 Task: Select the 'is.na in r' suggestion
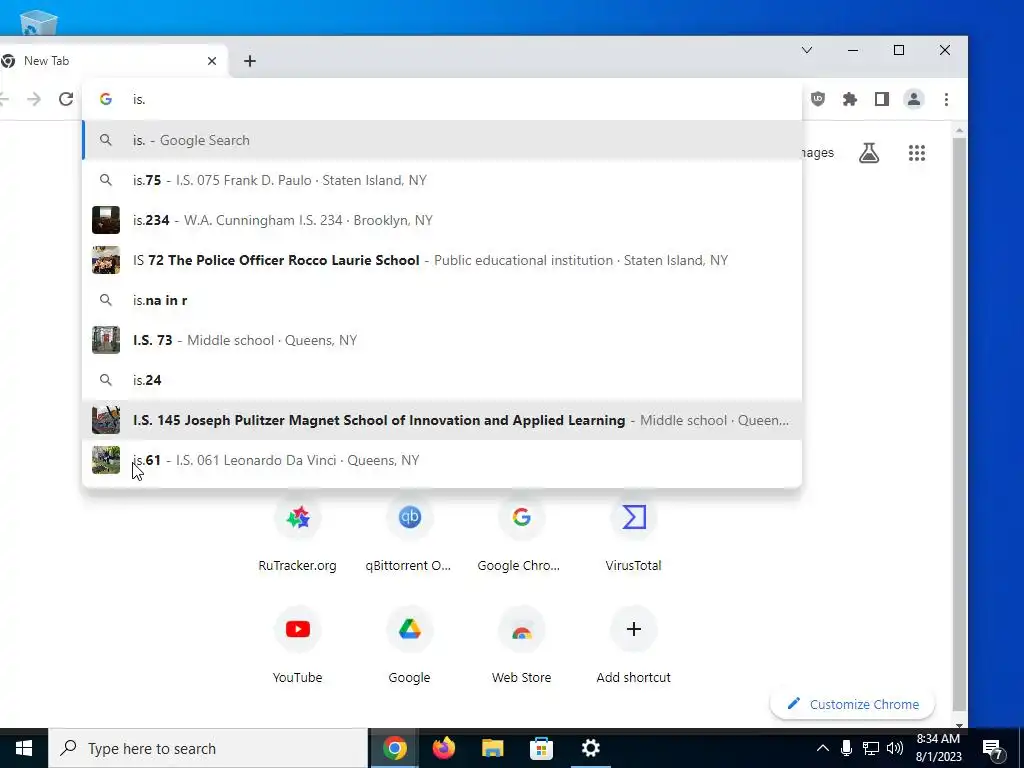[442, 300]
